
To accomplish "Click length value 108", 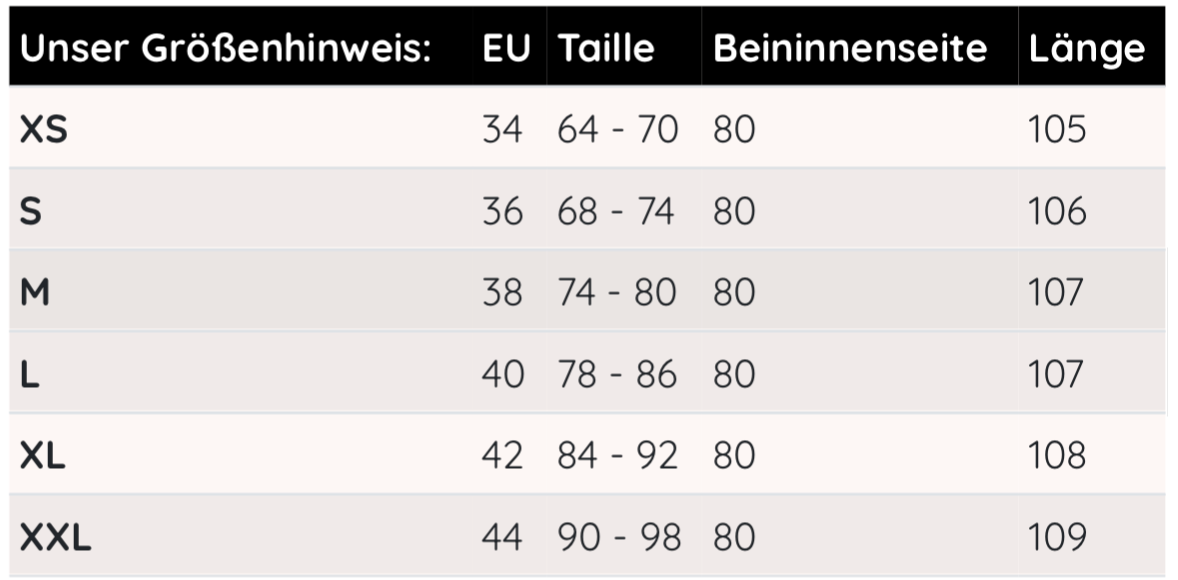I will (1056, 456).
